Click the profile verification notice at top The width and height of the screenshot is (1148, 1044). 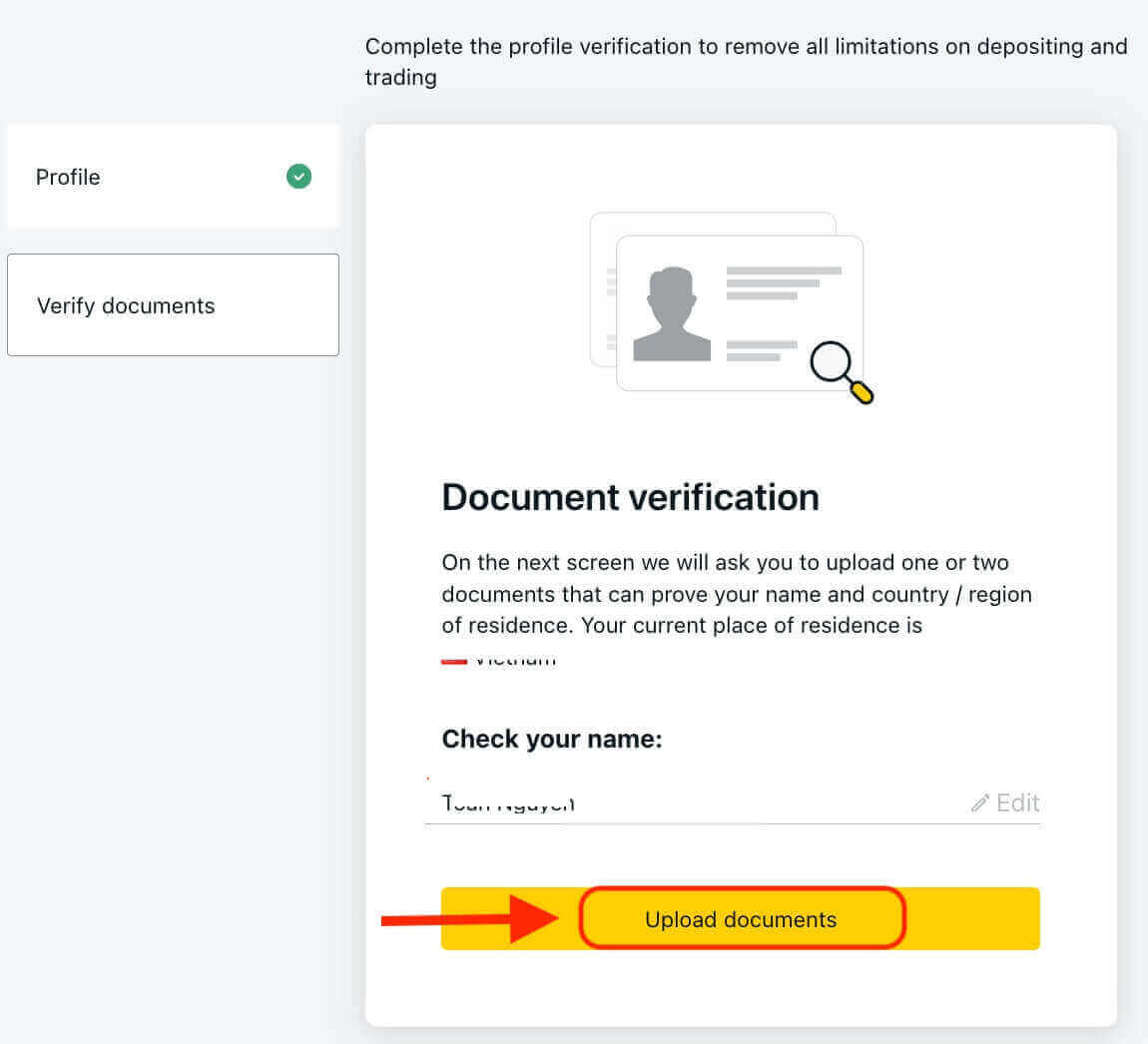746,61
